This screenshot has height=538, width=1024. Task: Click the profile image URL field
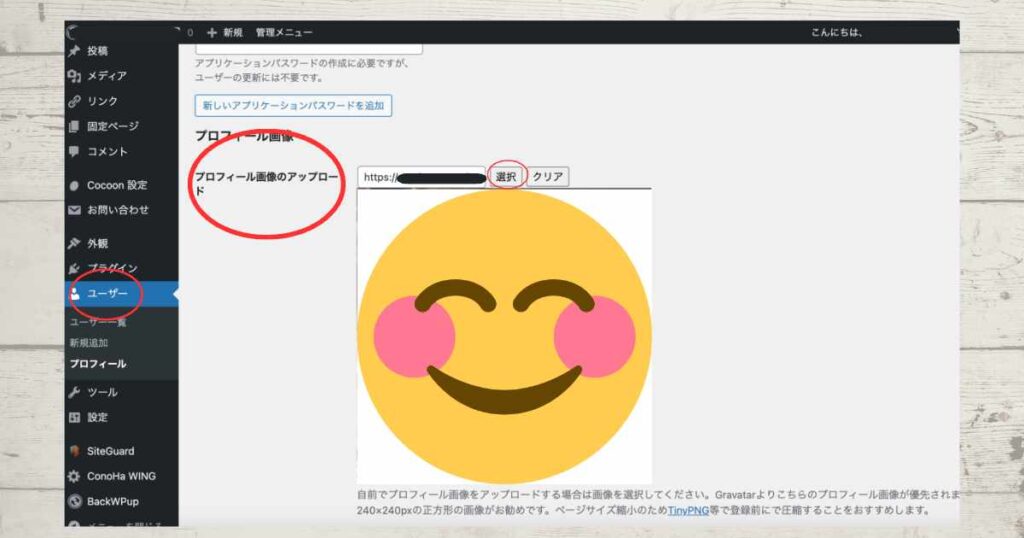coord(422,177)
